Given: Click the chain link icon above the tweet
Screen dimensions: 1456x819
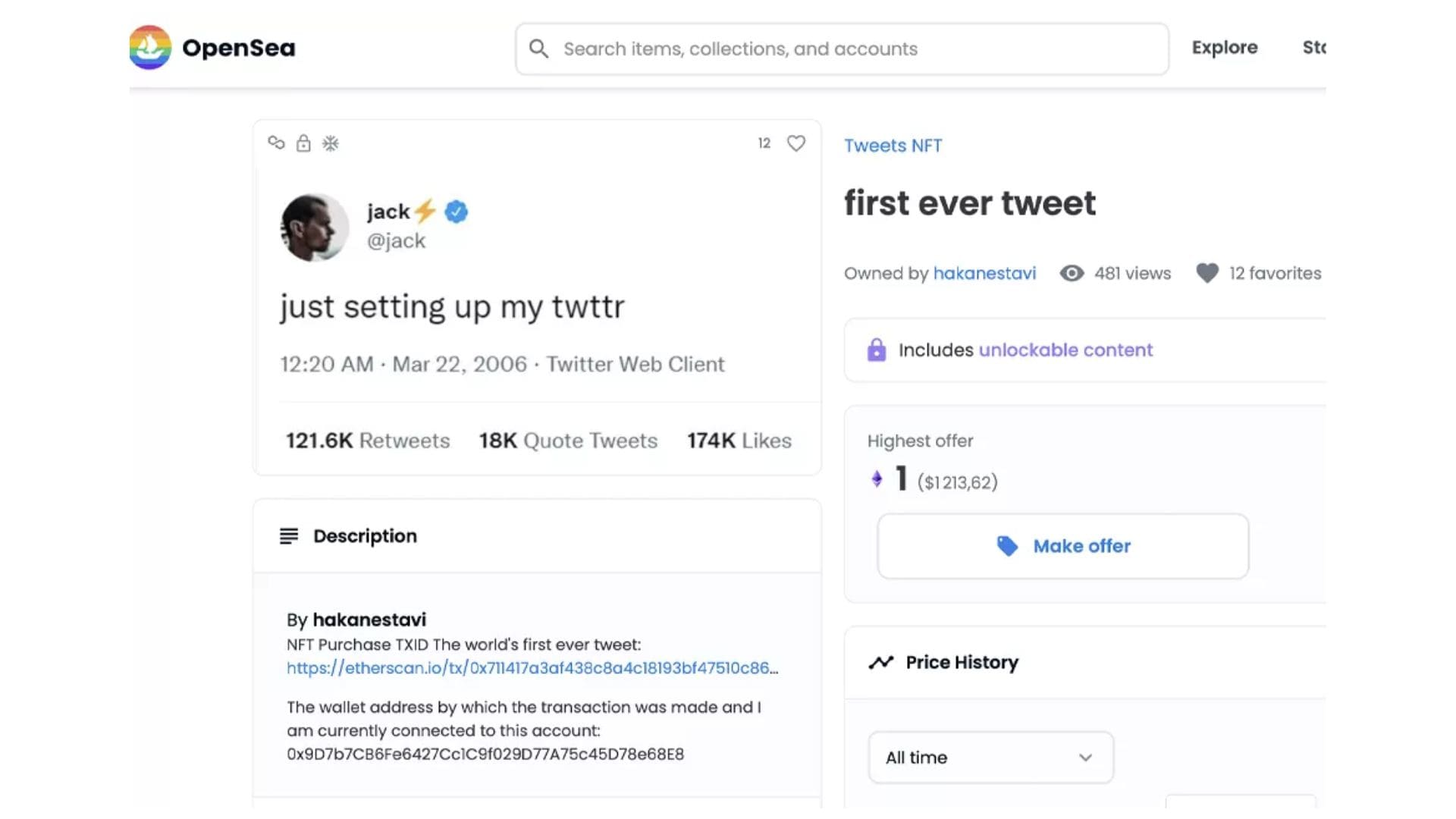Looking at the screenshot, I should pyautogui.click(x=276, y=143).
